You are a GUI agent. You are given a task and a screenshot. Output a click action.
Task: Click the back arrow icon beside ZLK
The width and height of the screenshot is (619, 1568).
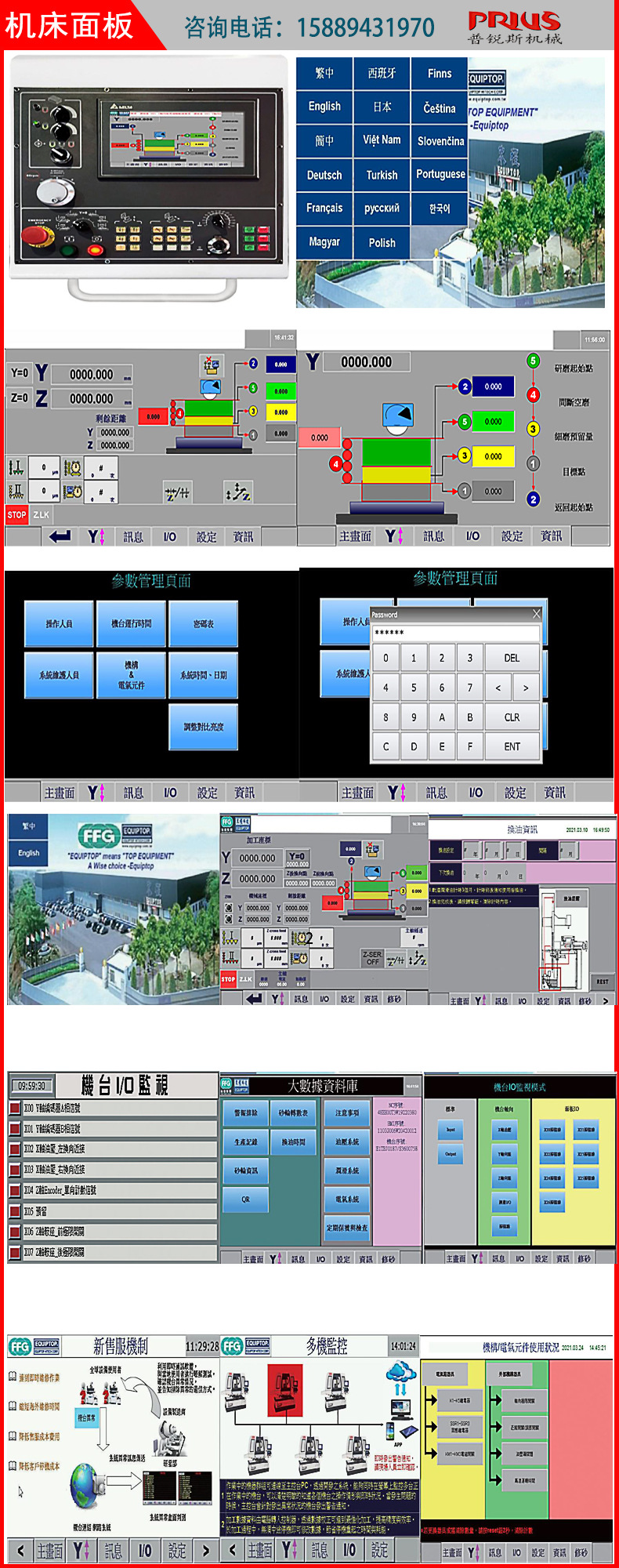click(x=60, y=536)
